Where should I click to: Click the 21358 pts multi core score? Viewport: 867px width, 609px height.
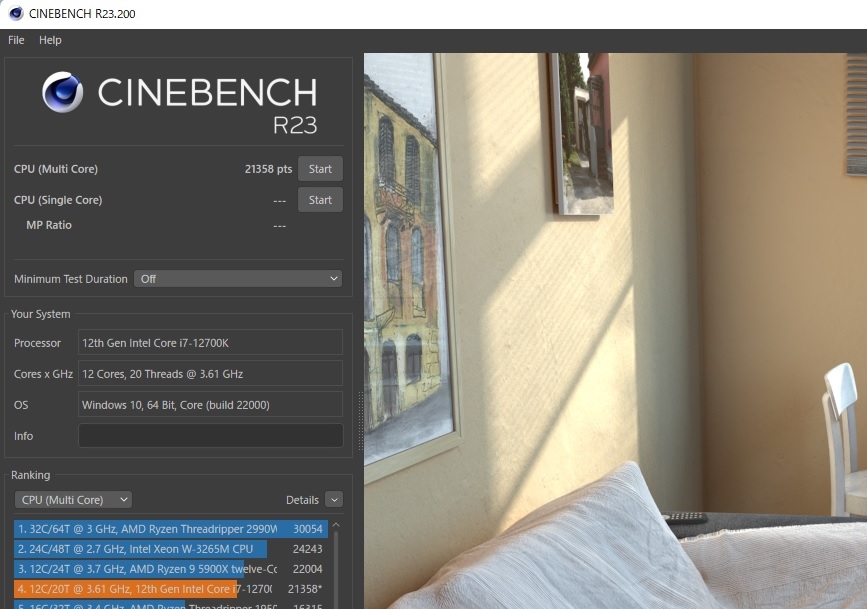coord(268,169)
